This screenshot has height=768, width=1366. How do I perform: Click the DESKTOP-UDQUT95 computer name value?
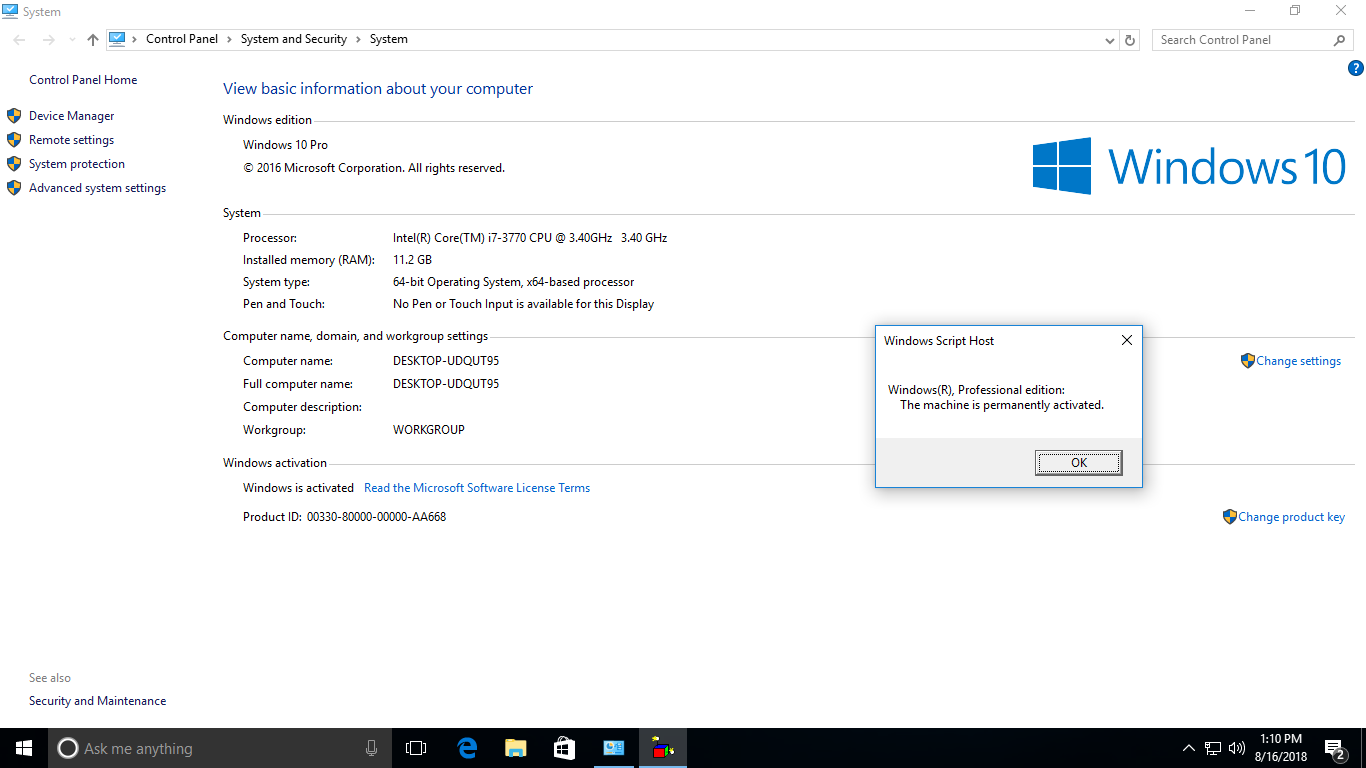[x=446, y=361]
